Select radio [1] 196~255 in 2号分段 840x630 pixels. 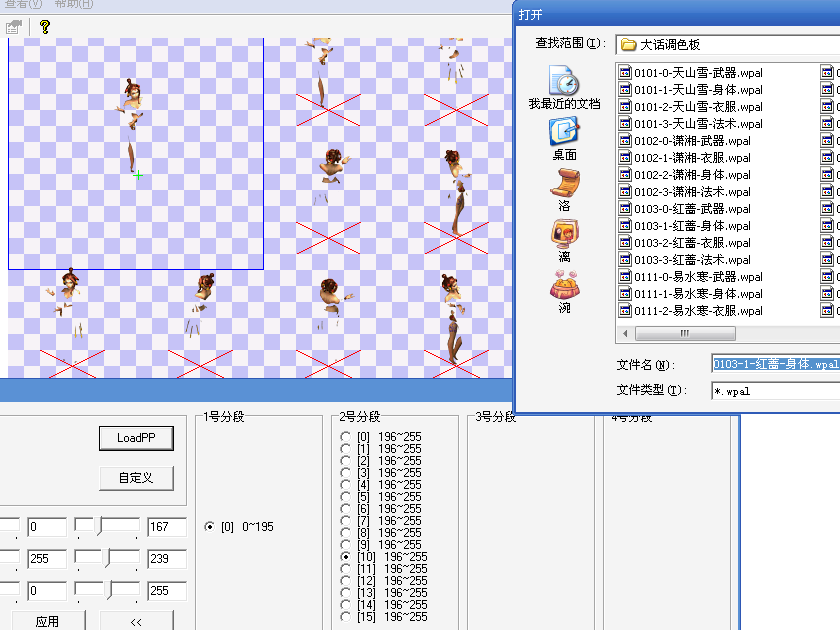coord(346,448)
